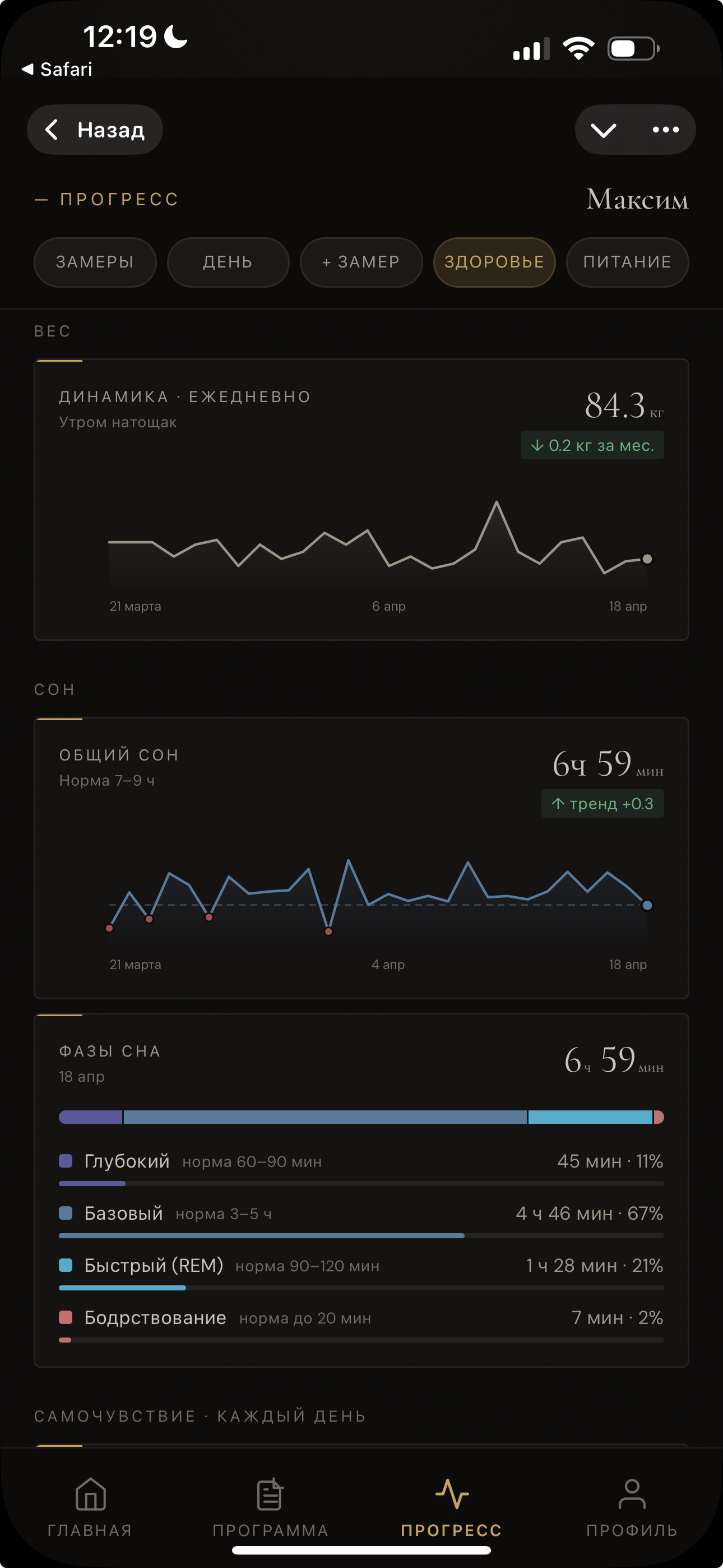Return to Safari via status bar link
This screenshot has width=723, height=1568.
57,70
